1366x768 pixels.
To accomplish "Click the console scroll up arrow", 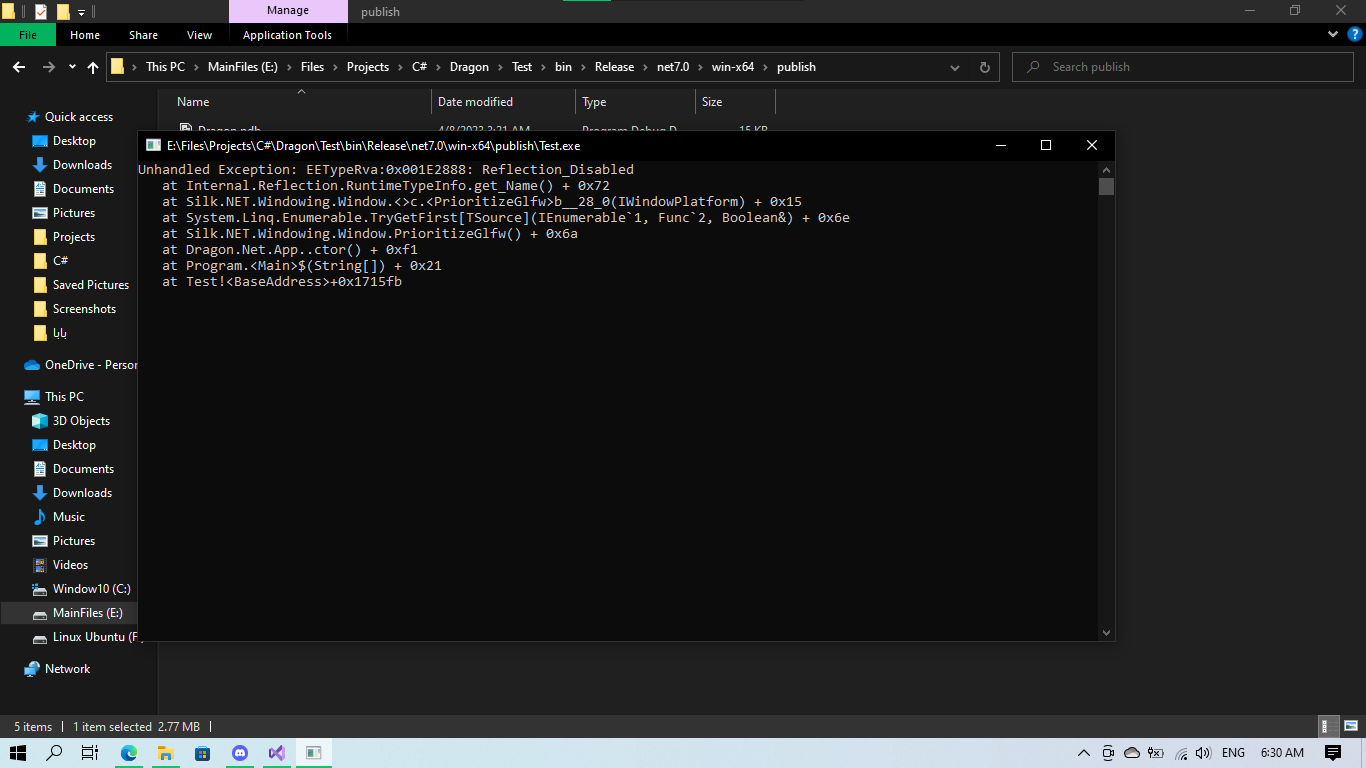I will pos(1106,169).
